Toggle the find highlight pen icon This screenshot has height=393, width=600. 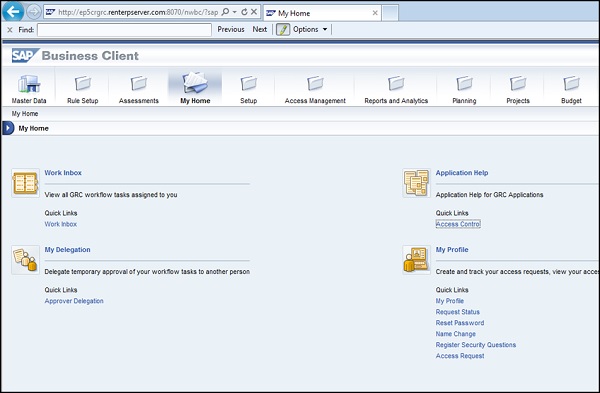coord(283,29)
